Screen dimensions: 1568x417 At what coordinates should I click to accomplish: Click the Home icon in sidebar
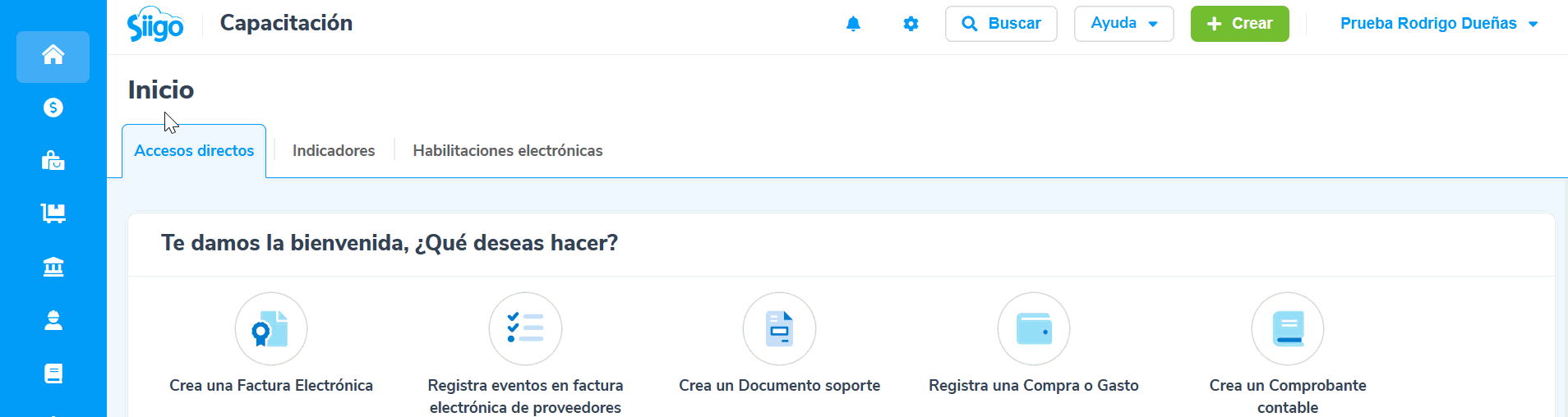(53, 56)
